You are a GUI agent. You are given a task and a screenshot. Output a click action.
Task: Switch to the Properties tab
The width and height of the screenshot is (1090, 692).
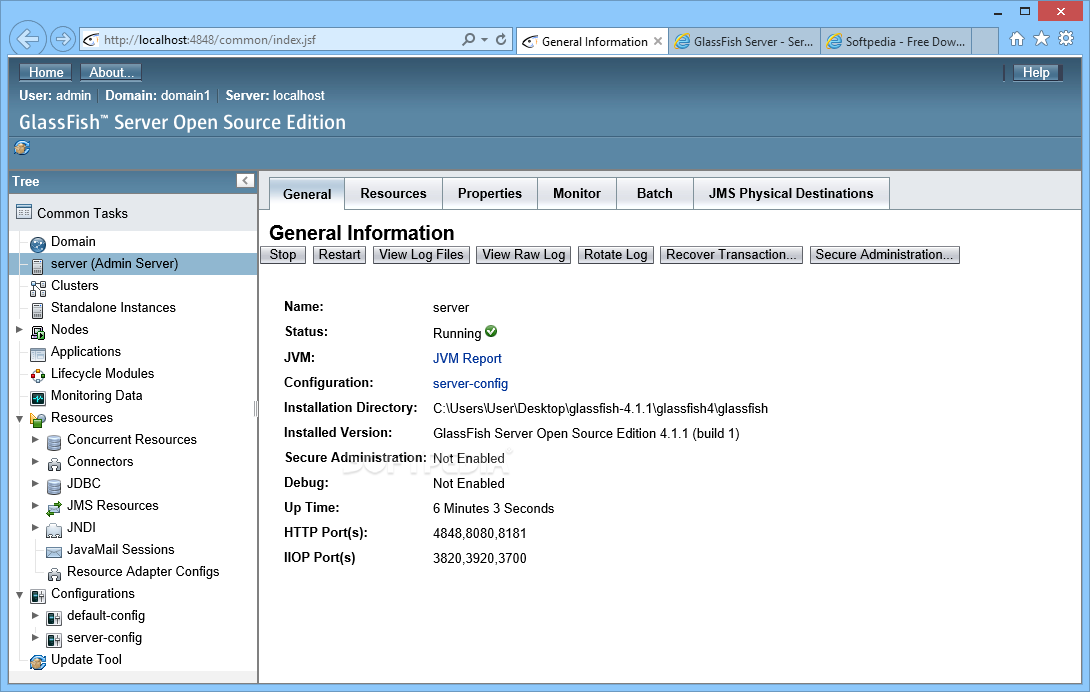tap(489, 193)
